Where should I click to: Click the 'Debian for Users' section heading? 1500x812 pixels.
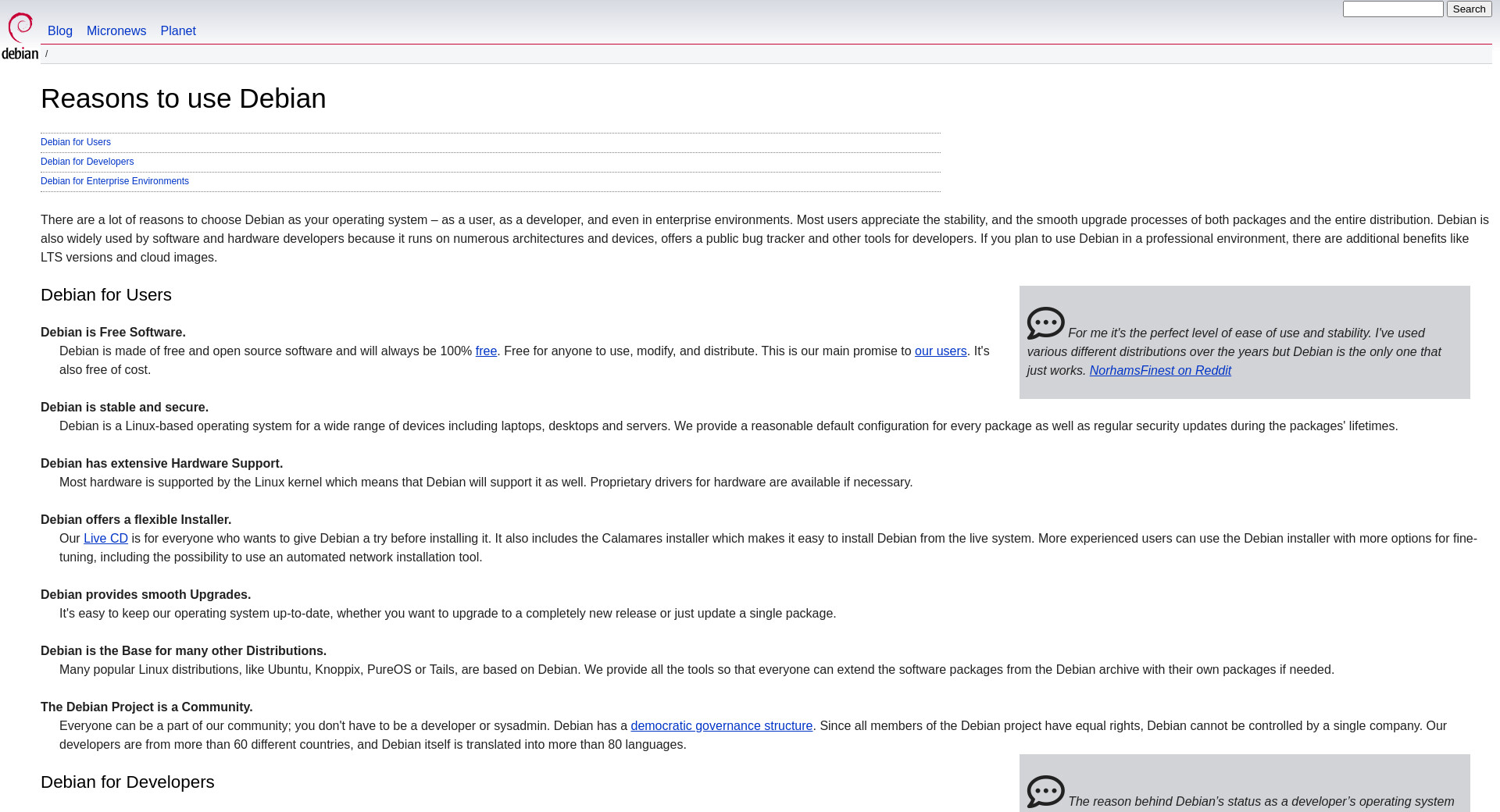[x=106, y=295]
